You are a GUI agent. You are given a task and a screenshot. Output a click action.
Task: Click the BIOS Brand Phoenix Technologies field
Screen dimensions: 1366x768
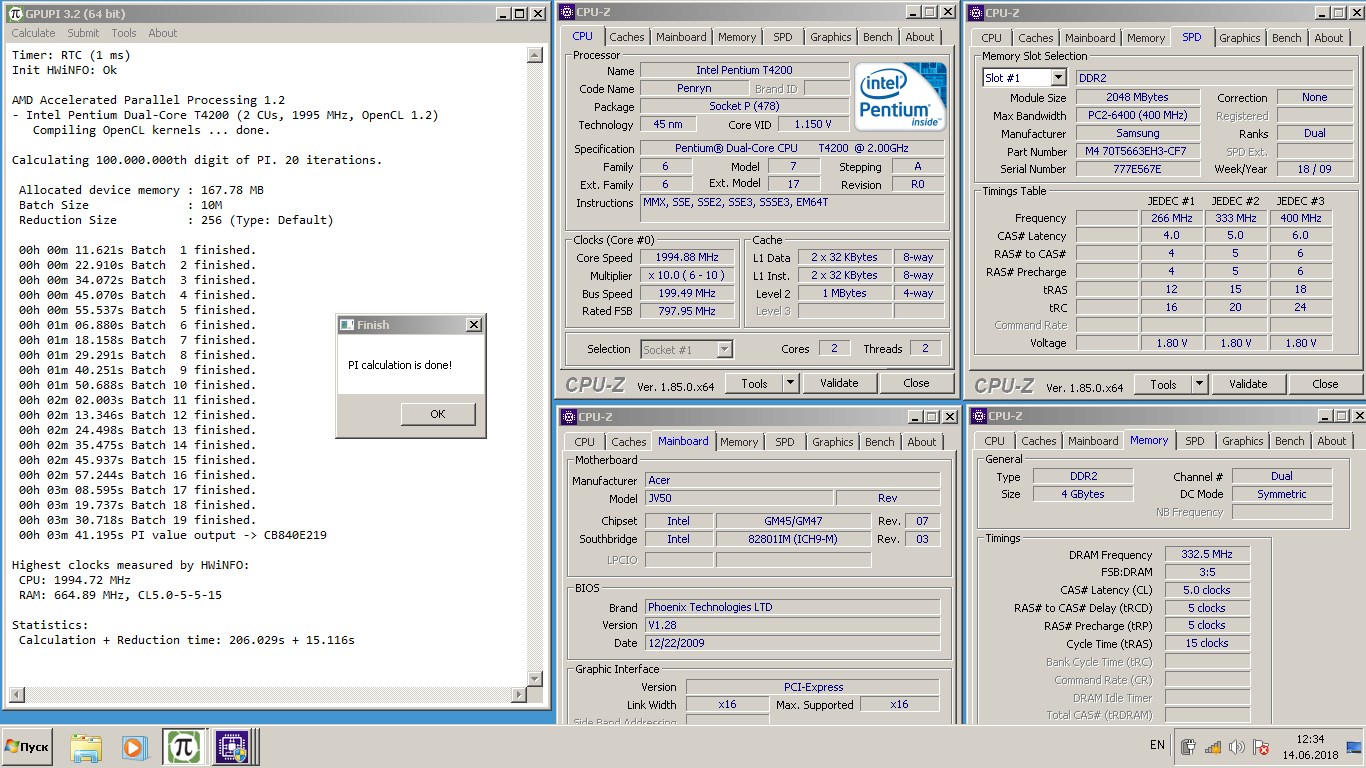tap(792, 607)
